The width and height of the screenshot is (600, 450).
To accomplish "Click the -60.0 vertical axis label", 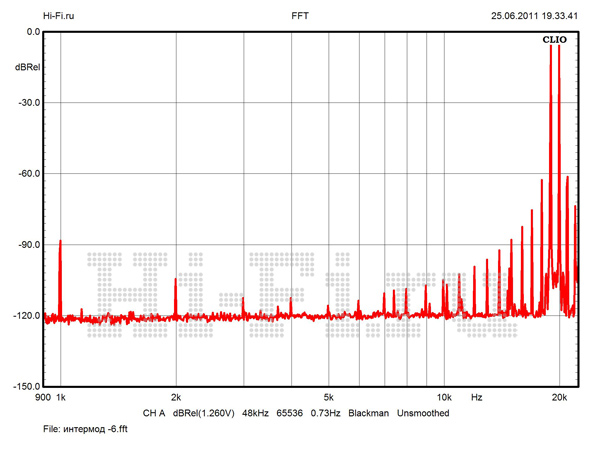I will (27, 174).
